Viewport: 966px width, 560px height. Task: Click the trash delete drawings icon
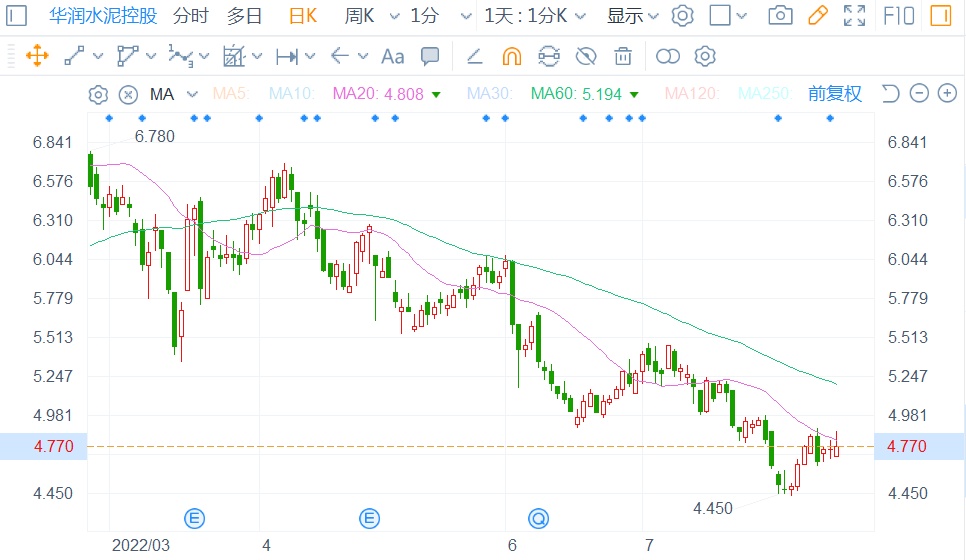(x=623, y=56)
